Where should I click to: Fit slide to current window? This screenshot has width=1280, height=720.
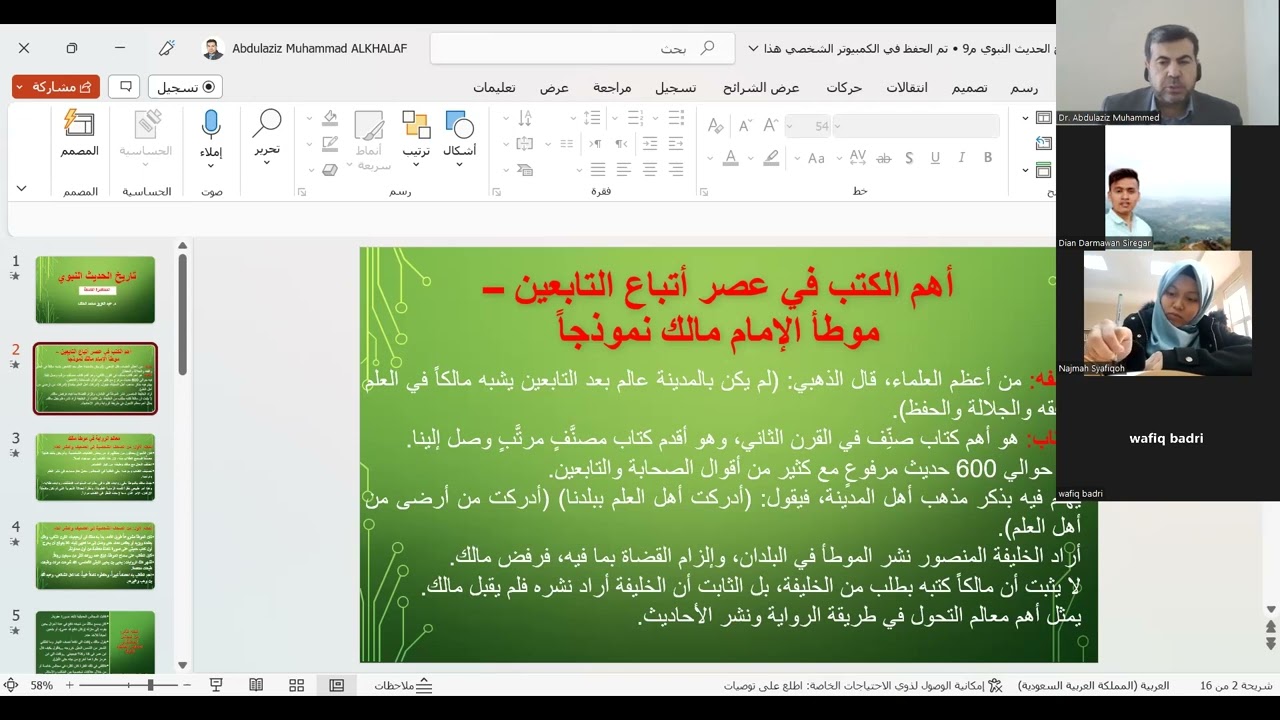point(10,685)
